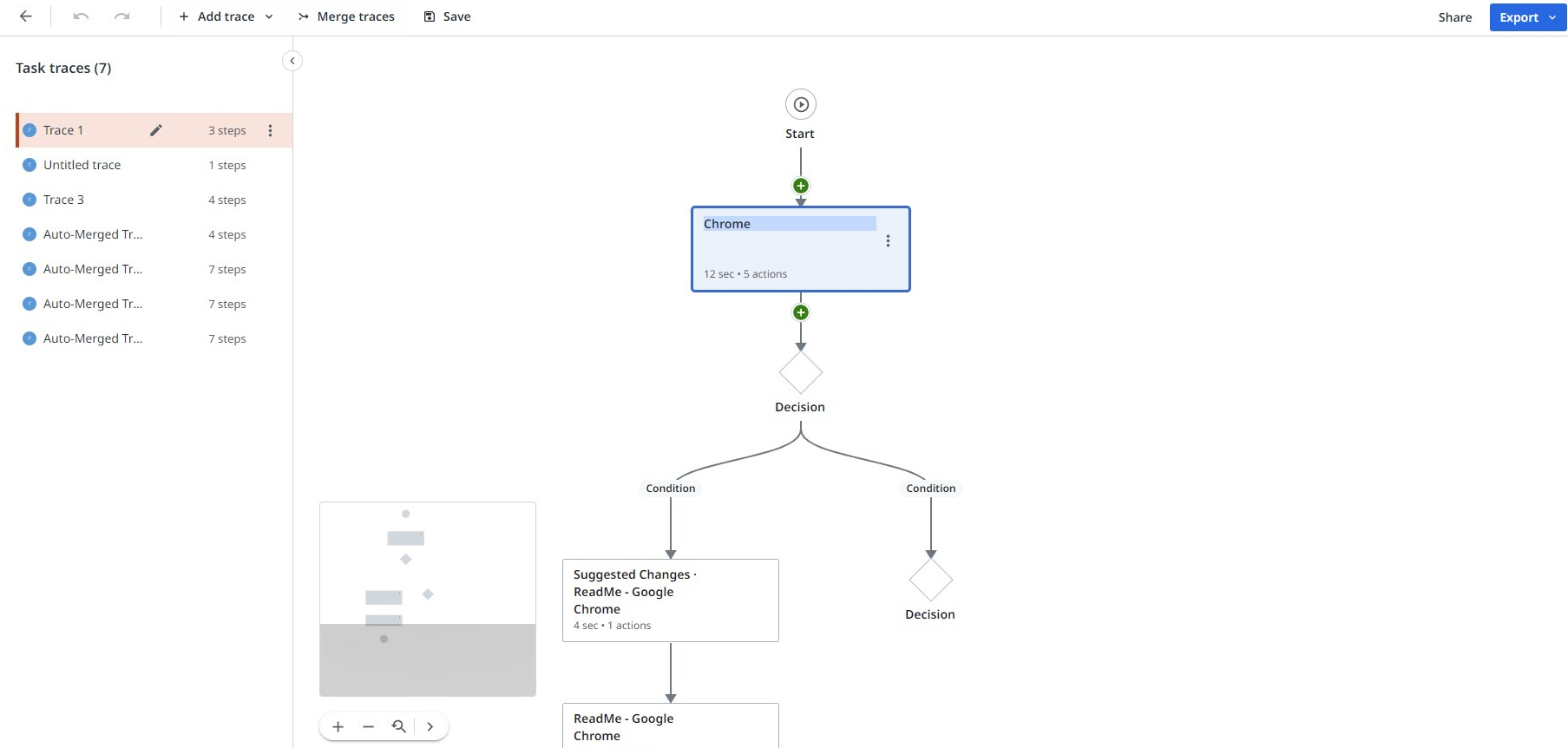Select Auto-Merged trace with 4 steps
The height and width of the screenshot is (748, 1568).
tap(154, 234)
